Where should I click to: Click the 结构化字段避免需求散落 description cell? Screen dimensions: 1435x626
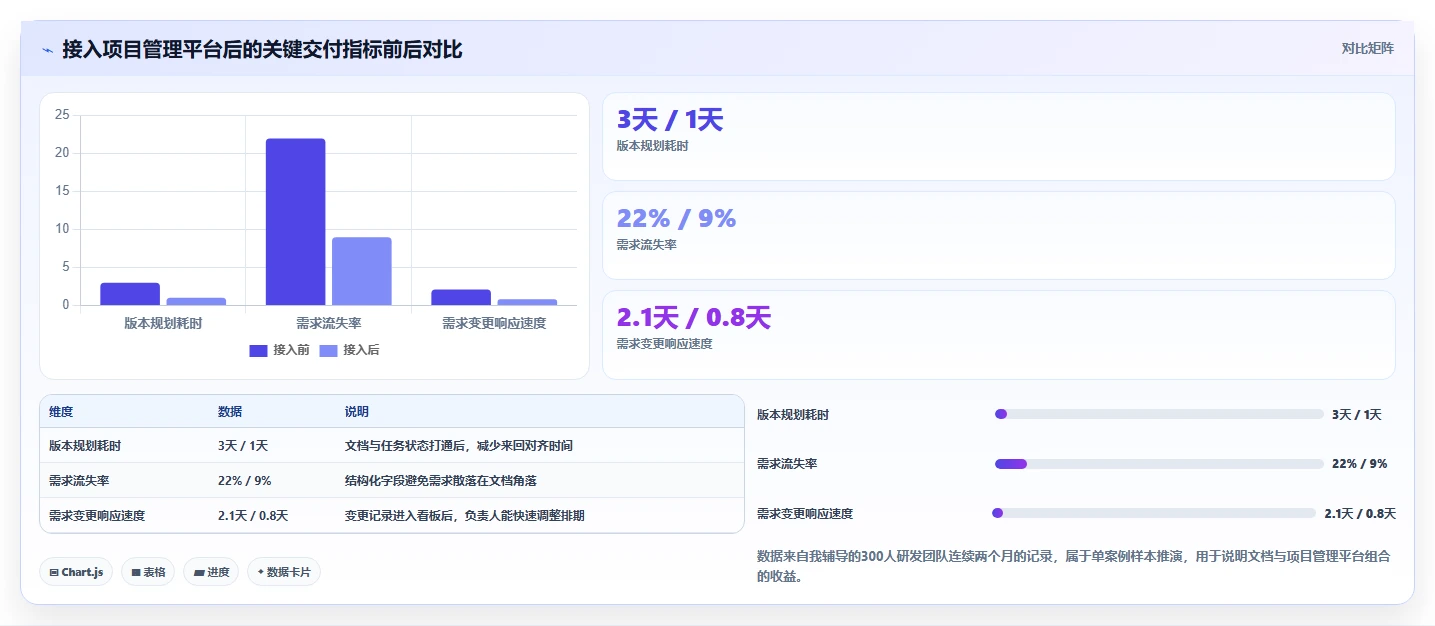tap(441, 481)
